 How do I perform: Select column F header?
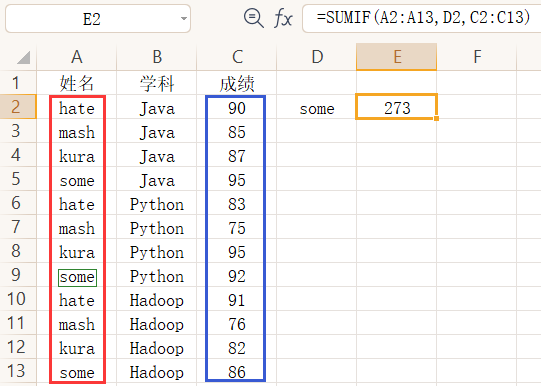(477, 57)
